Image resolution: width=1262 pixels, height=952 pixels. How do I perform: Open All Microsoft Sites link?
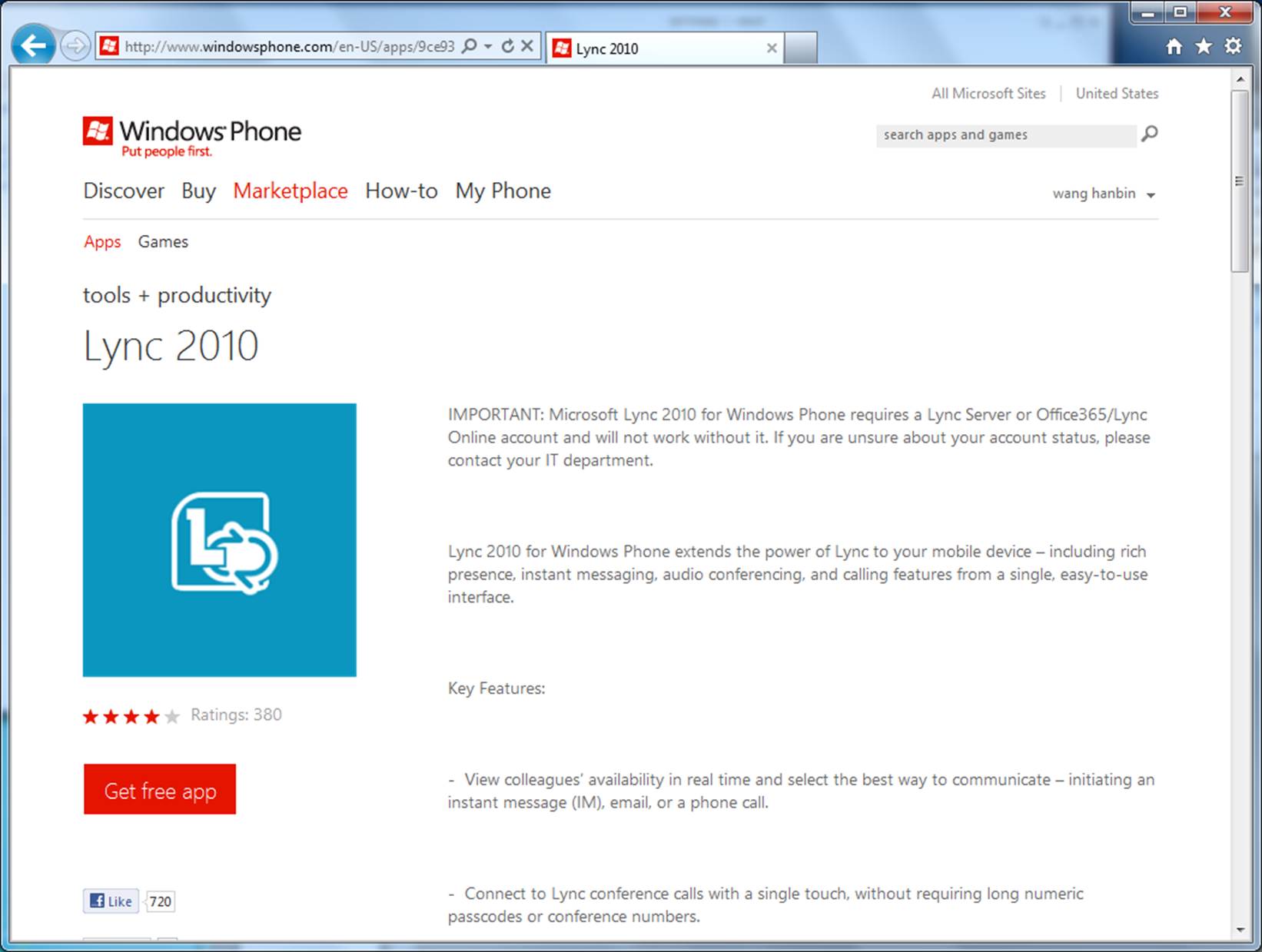tap(988, 94)
